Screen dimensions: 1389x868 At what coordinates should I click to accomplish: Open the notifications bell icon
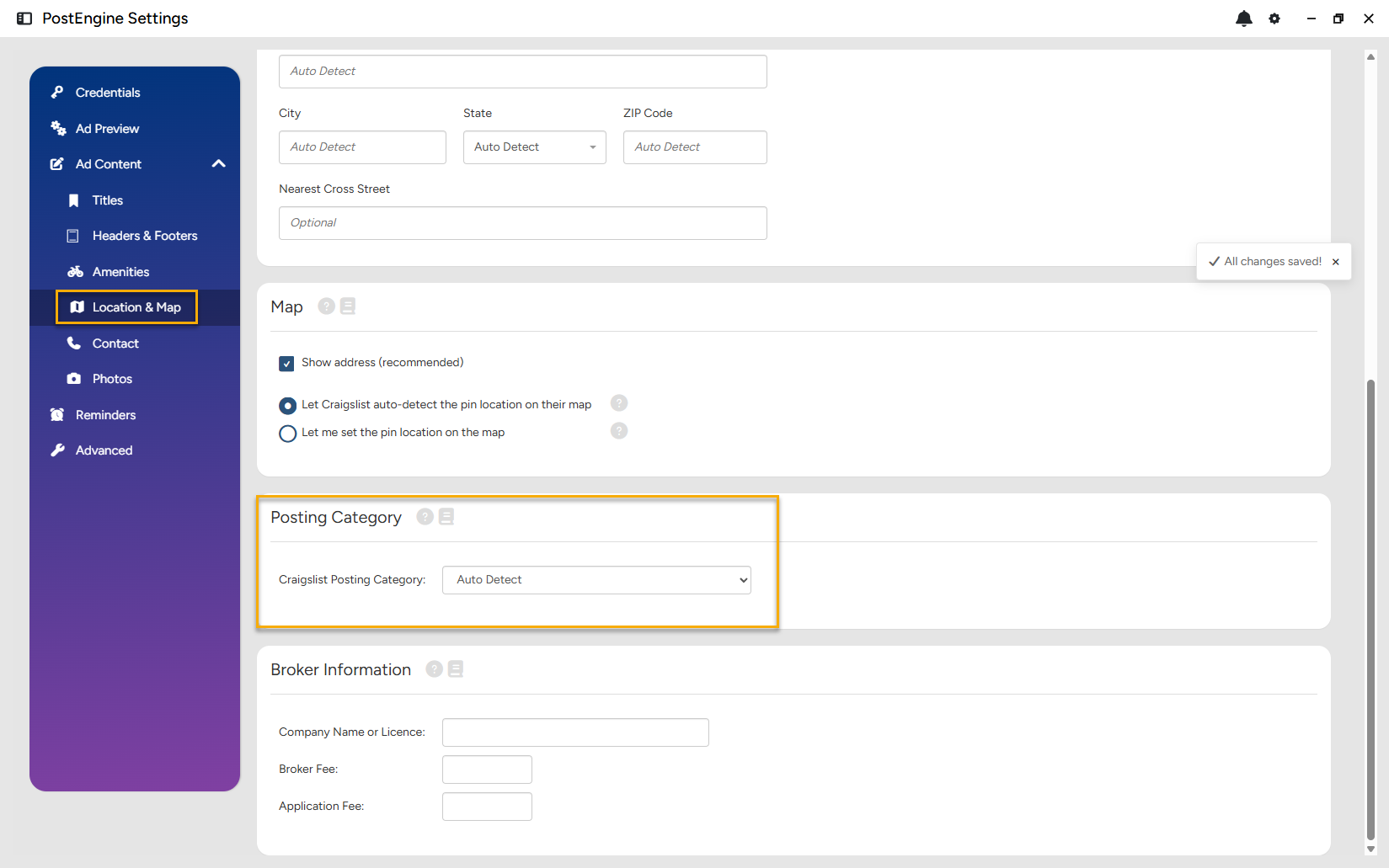1243,19
